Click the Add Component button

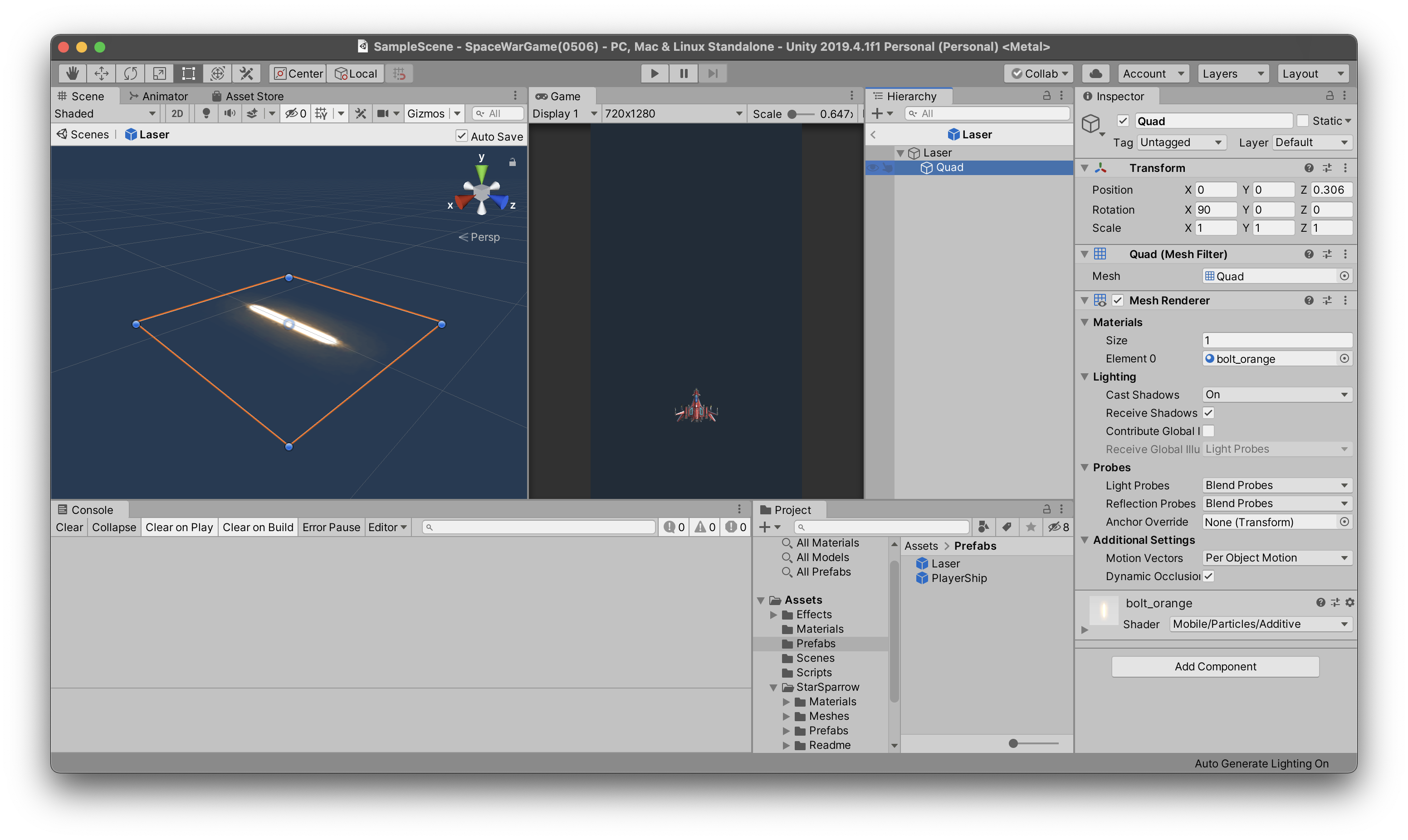pos(1215,666)
